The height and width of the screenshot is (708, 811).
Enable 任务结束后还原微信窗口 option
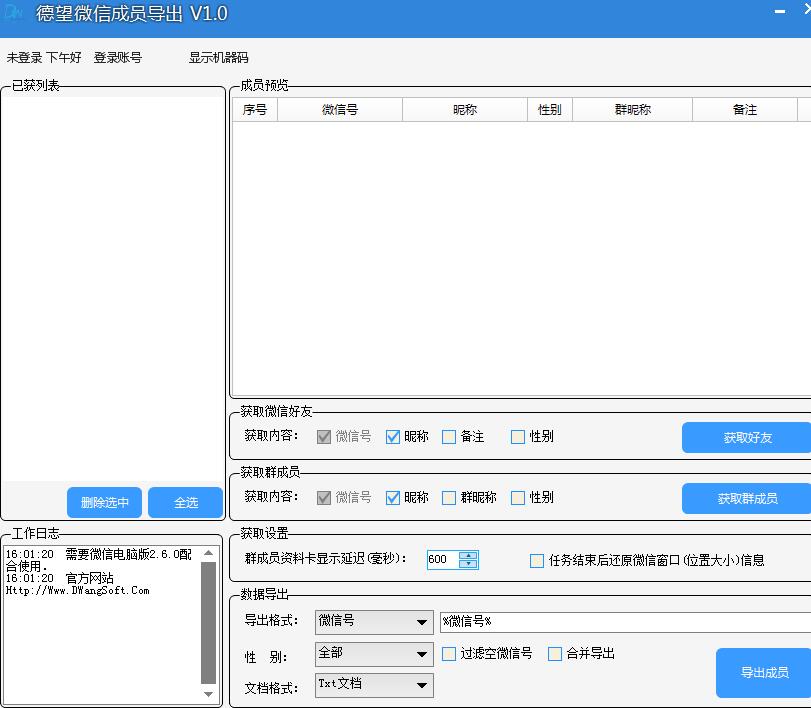[x=536, y=561]
